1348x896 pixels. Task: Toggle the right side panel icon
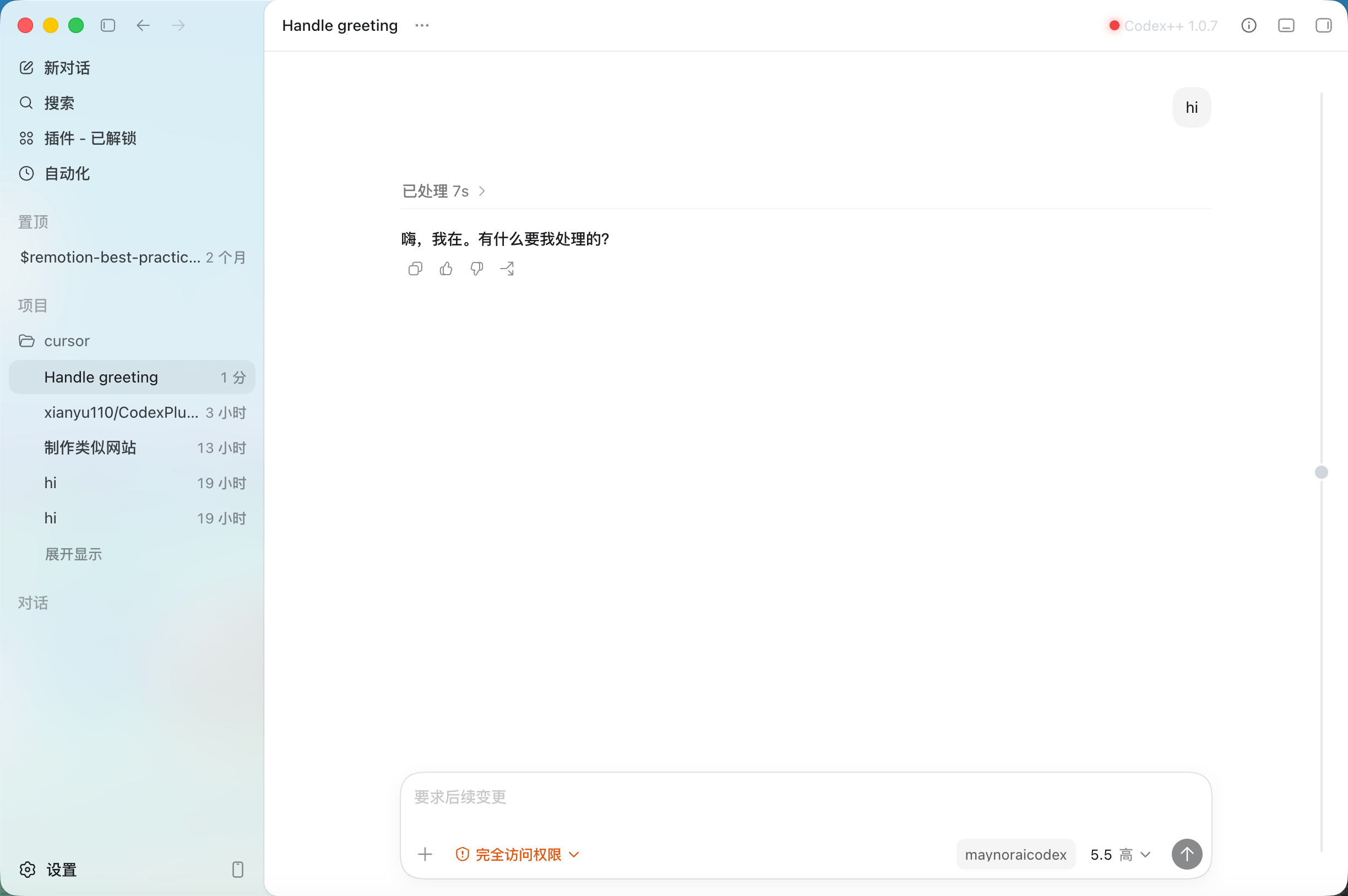point(1323,26)
